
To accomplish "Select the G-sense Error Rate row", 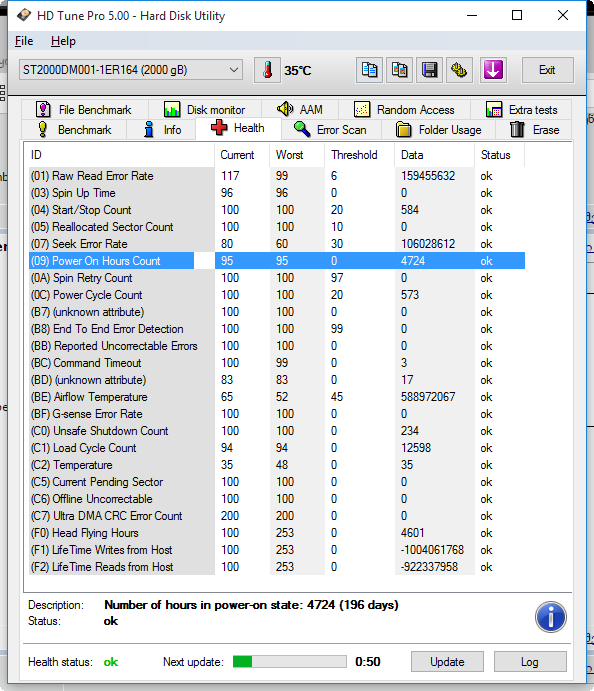I will click(x=277, y=414).
